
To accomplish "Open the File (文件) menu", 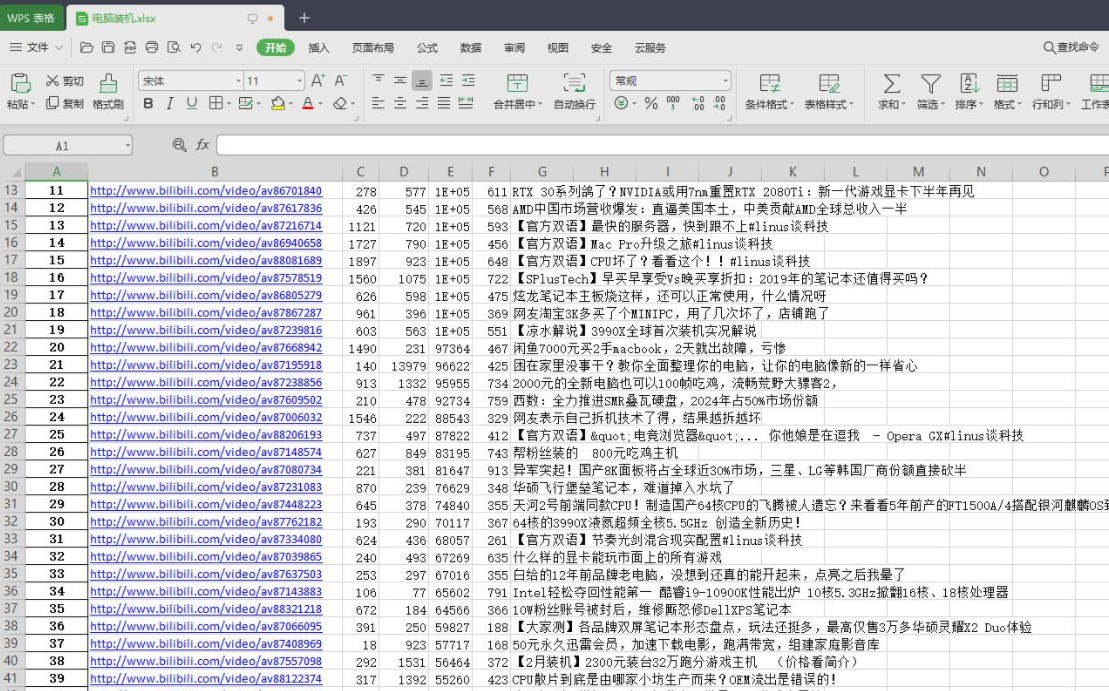I will coord(36,47).
